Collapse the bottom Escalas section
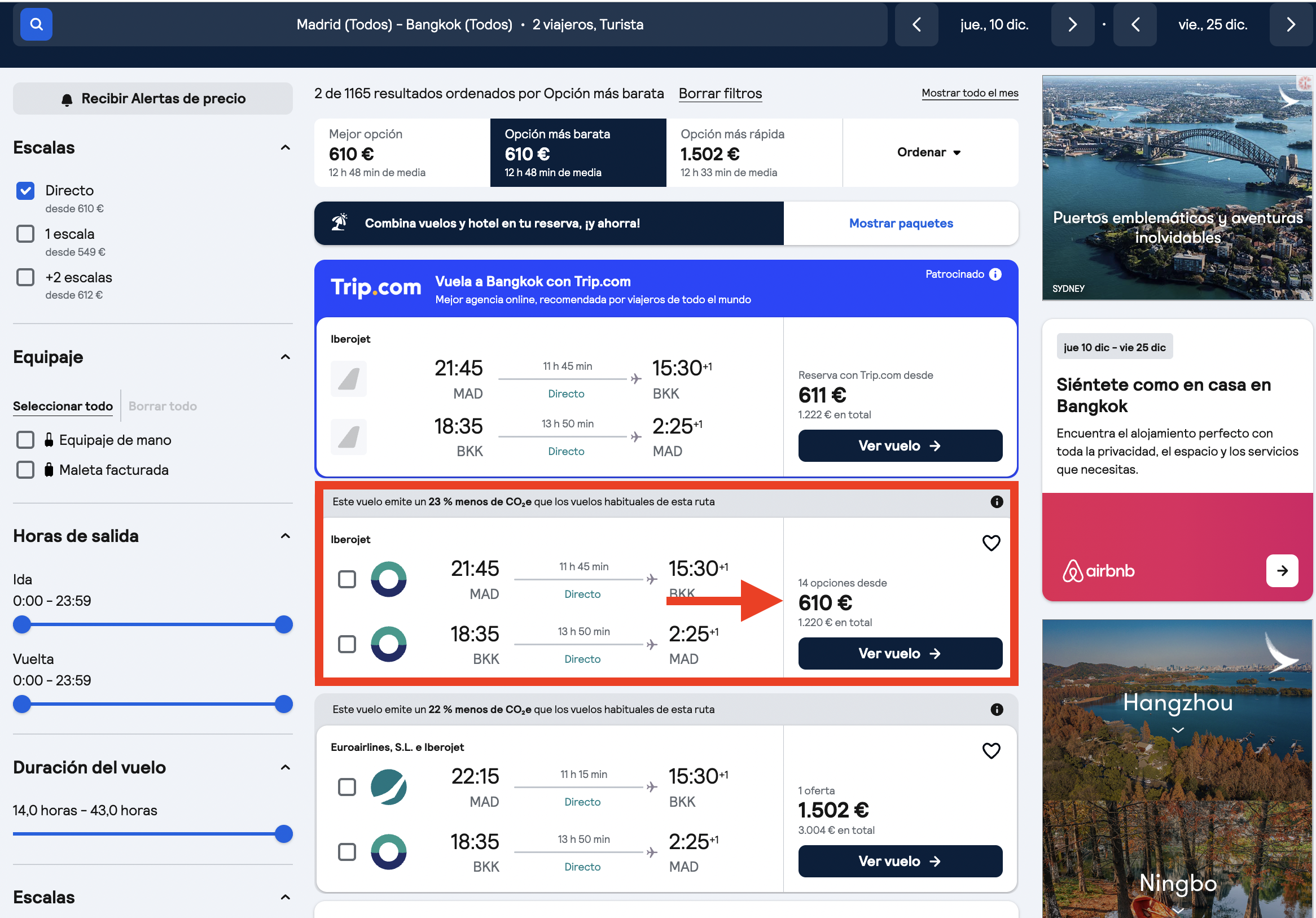This screenshot has width=1316, height=918. click(x=285, y=897)
